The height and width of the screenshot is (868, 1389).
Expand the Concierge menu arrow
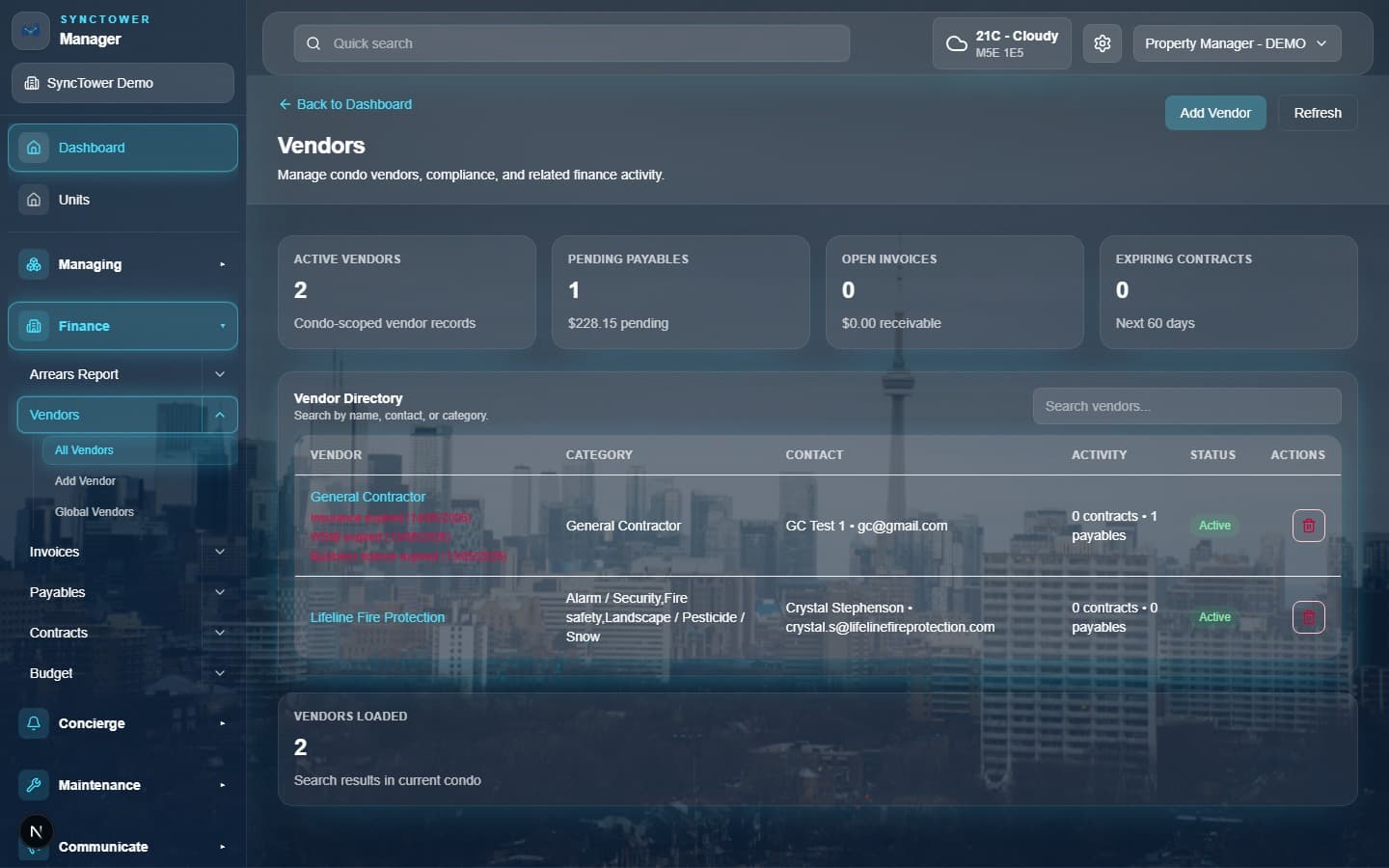click(222, 723)
